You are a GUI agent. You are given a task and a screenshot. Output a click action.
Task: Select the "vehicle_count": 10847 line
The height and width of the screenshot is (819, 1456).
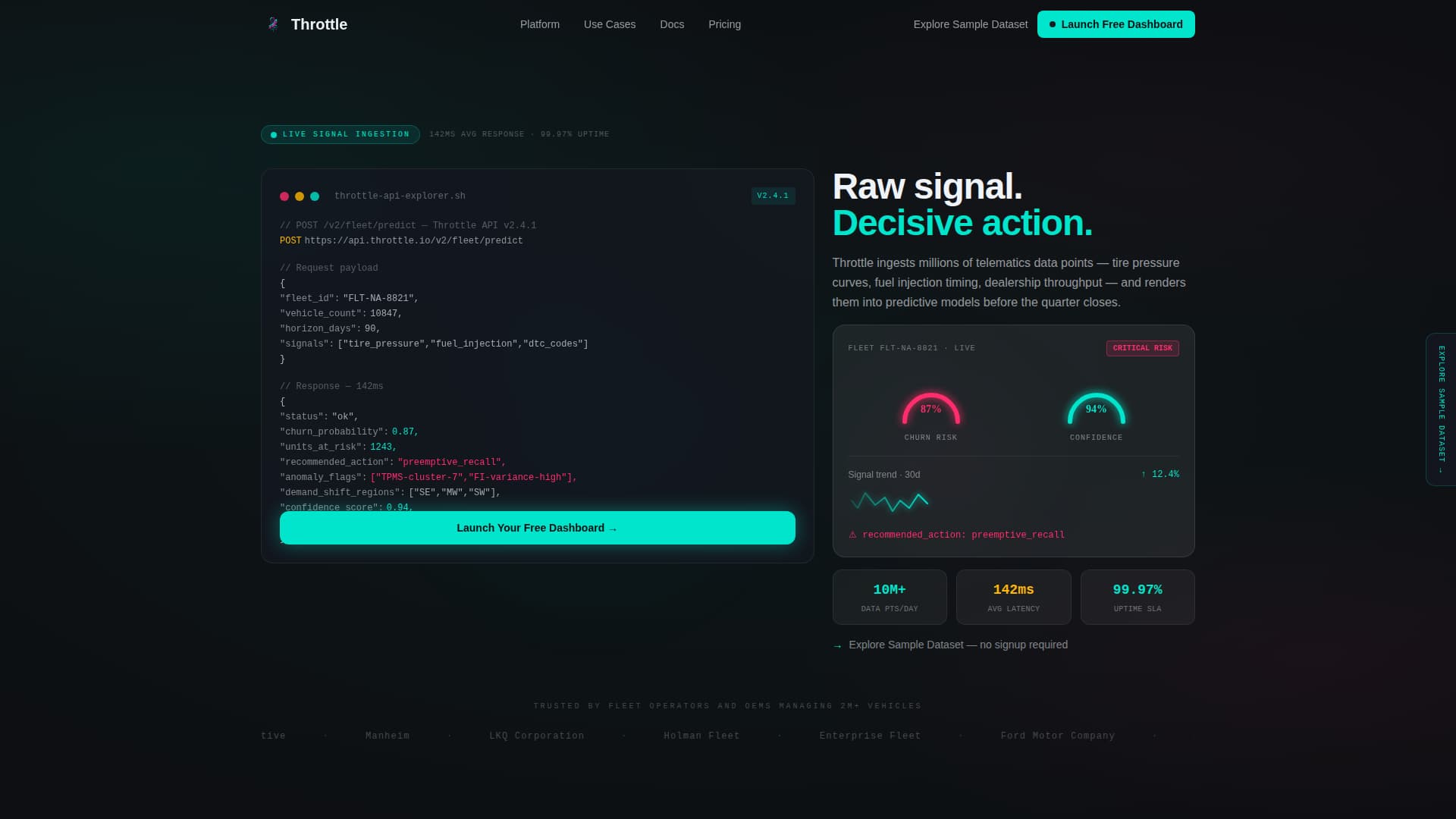(341, 313)
